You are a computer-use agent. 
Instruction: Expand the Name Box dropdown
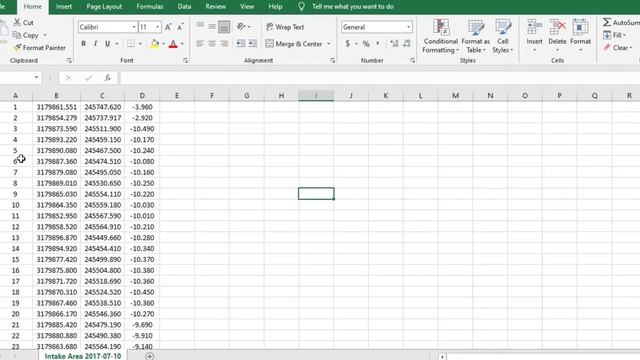coord(36,77)
